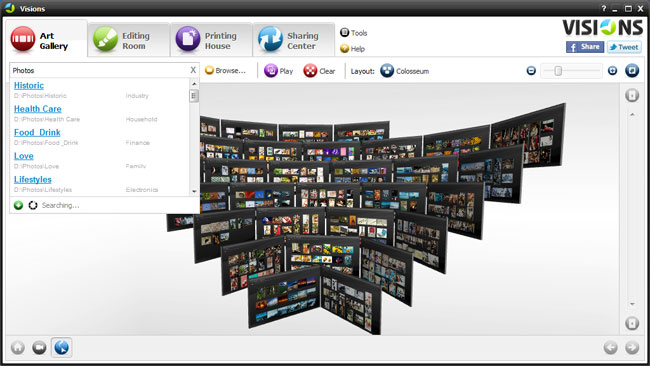Click the zoom out minus icon
Screen dimensions: 650x366
coord(531,71)
